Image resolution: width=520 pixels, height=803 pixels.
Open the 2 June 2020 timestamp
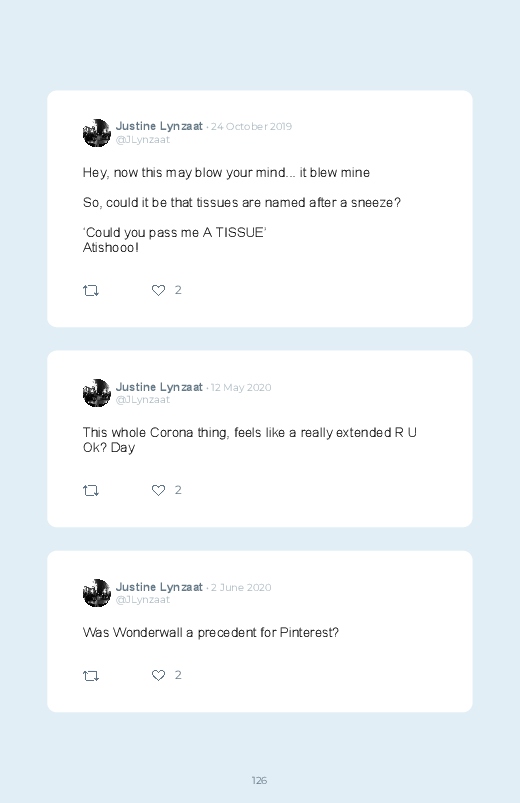[x=241, y=587]
